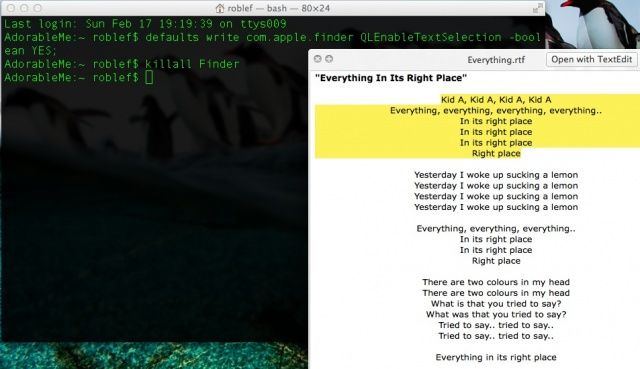Click the Terminal cursor at the empty prompt

[x=149, y=77]
